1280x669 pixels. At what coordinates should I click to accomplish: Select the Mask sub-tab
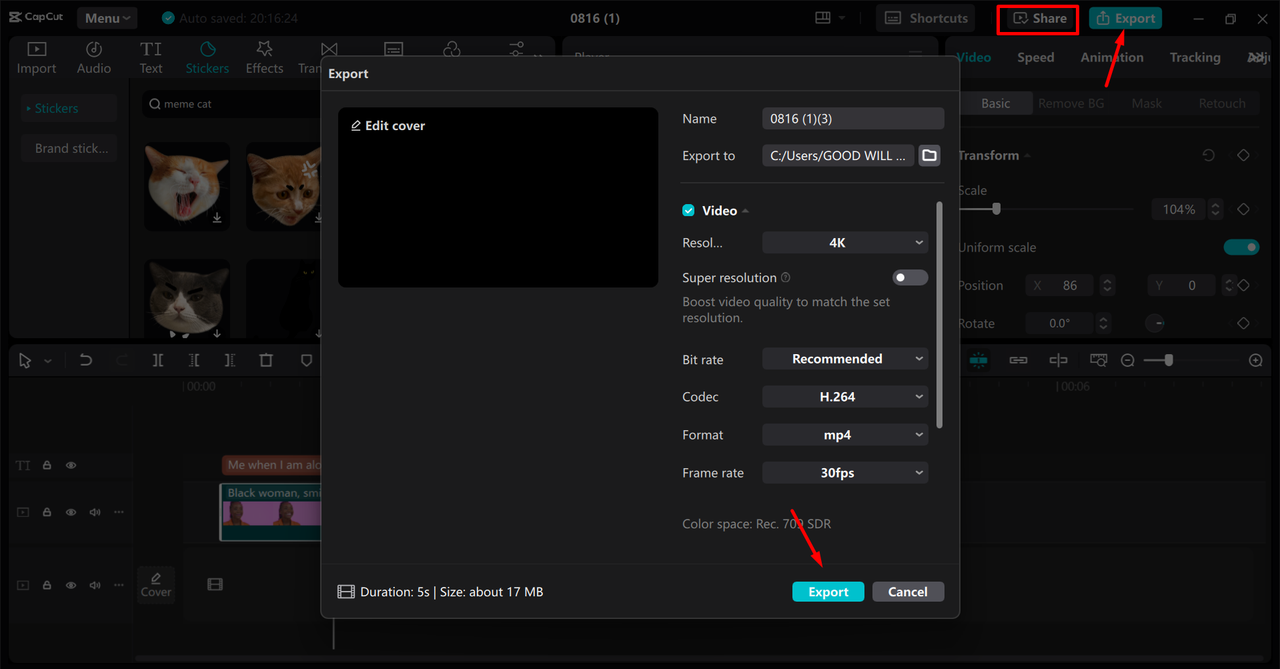tap(1146, 103)
